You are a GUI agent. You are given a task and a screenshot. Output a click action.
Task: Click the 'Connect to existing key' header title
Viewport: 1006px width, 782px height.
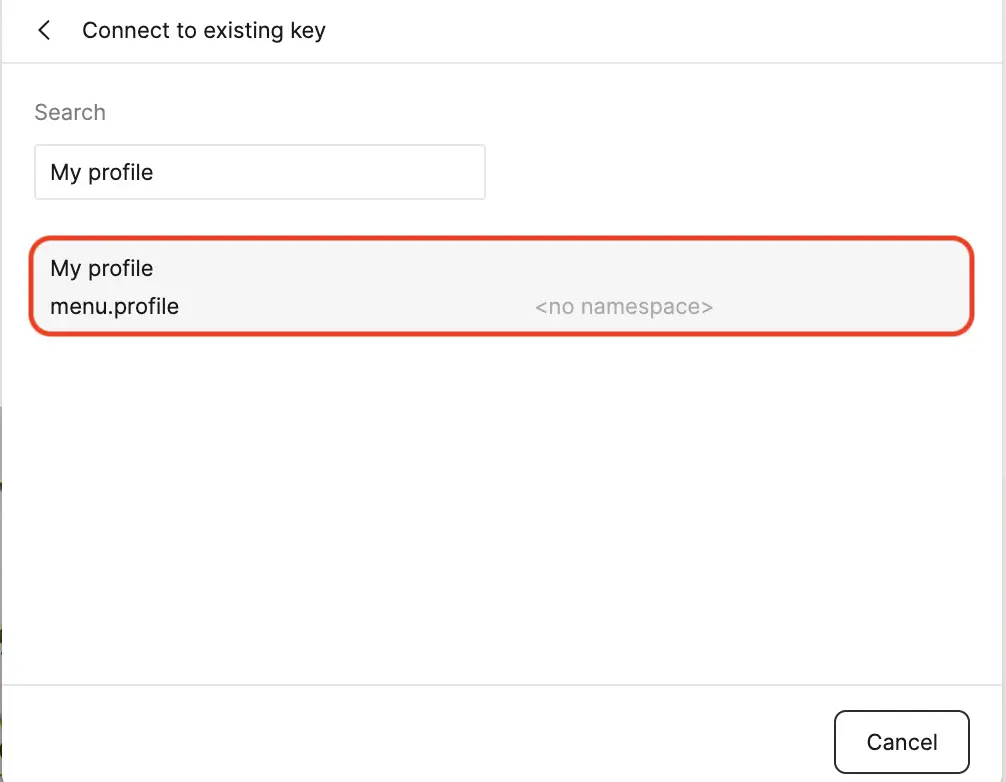click(x=204, y=31)
